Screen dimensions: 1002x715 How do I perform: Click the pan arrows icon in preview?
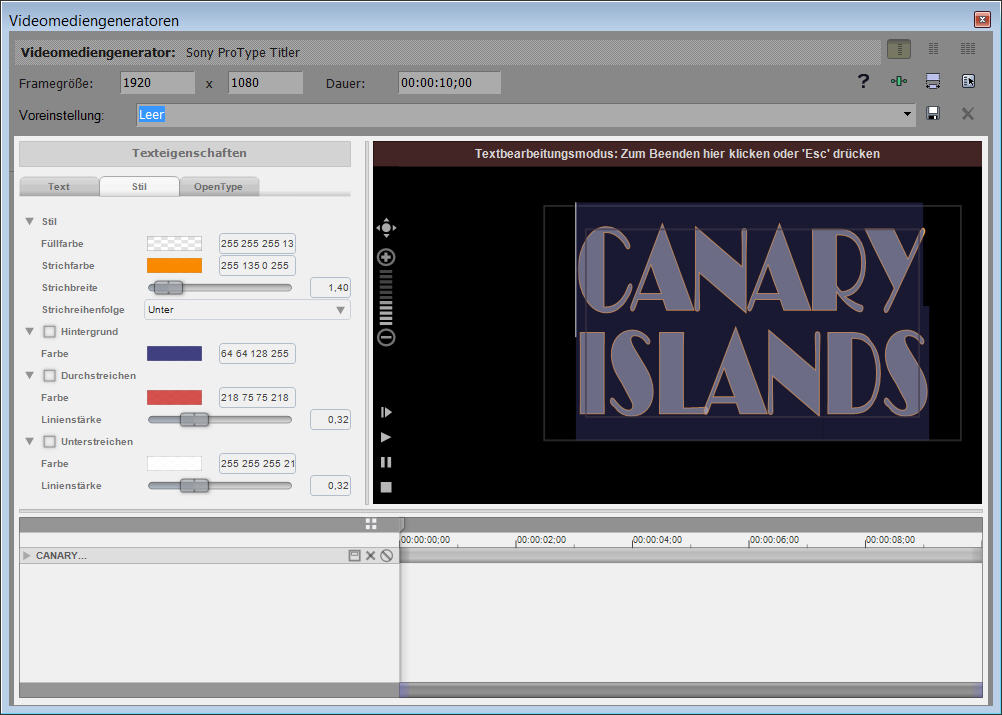tap(386, 228)
